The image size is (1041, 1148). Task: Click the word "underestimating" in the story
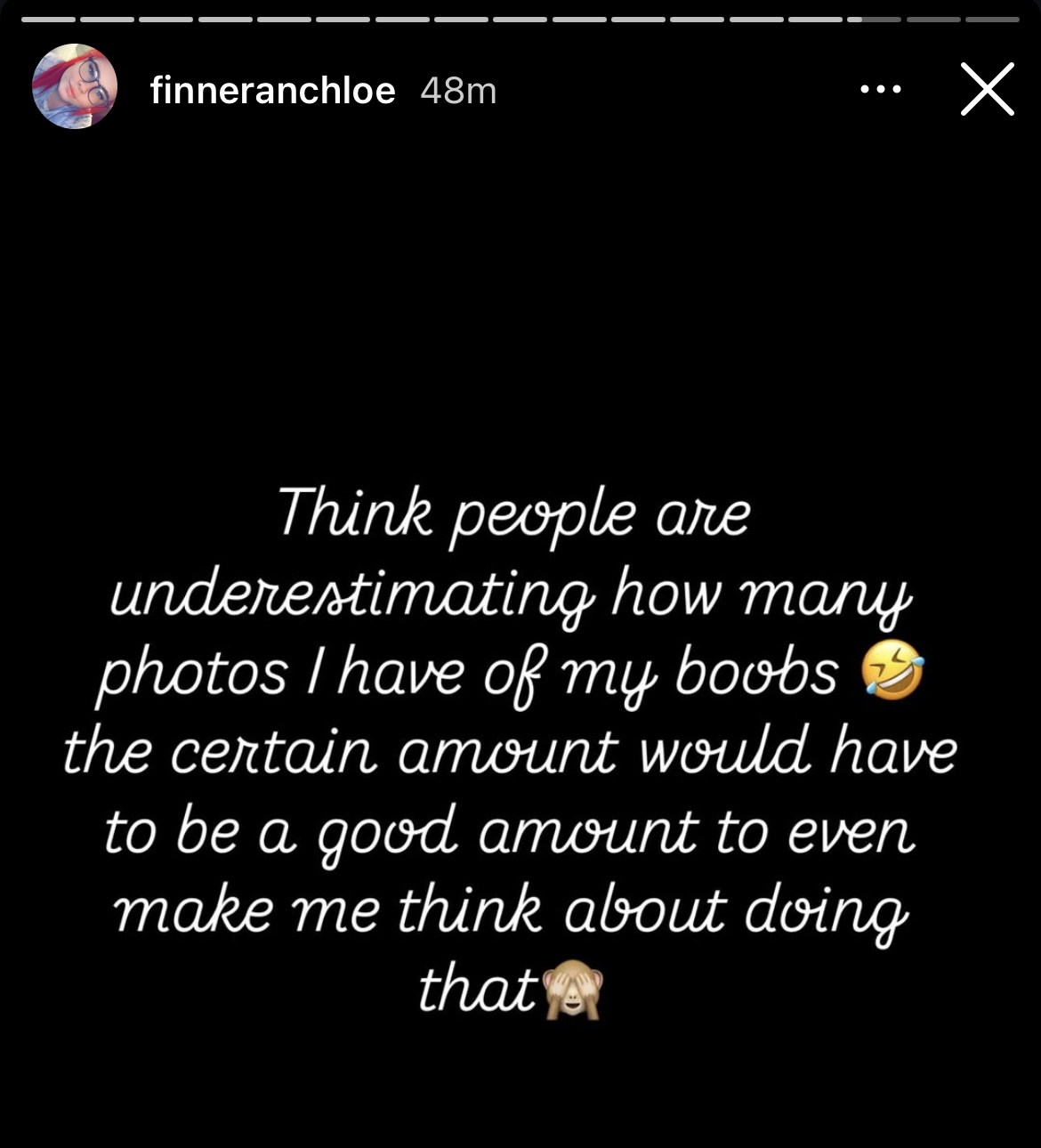[351, 594]
